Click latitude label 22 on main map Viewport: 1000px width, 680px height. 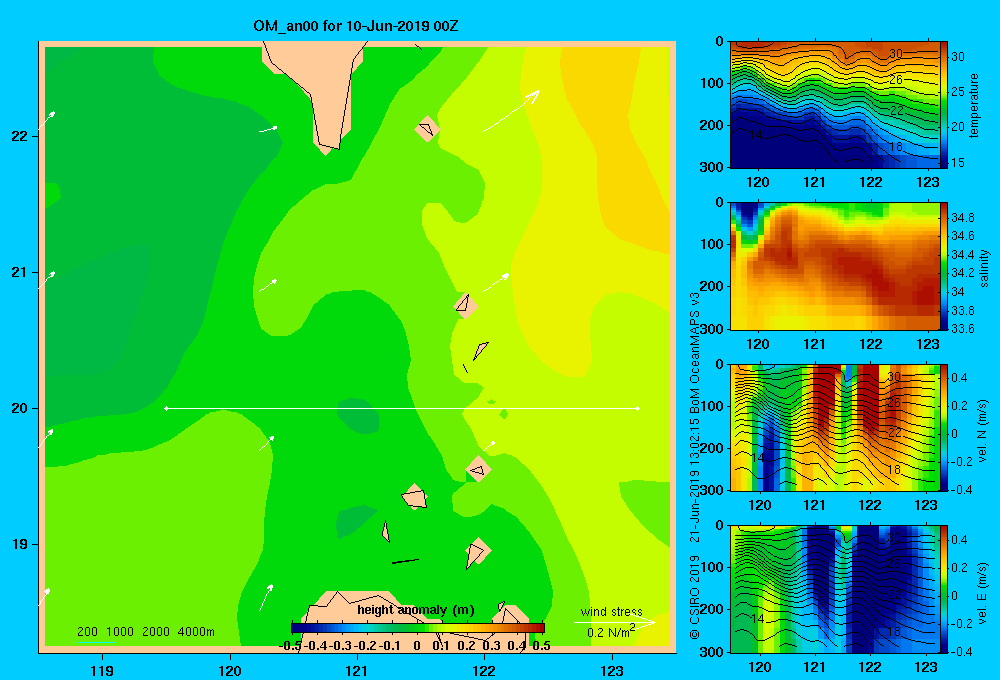(20, 136)
